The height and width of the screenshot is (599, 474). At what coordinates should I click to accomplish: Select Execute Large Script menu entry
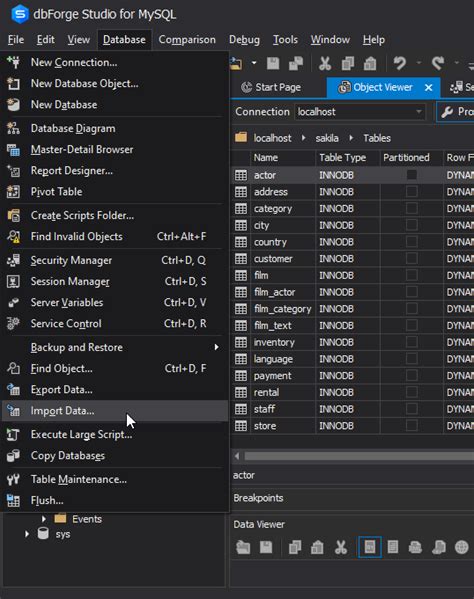[x=114, y=435]
